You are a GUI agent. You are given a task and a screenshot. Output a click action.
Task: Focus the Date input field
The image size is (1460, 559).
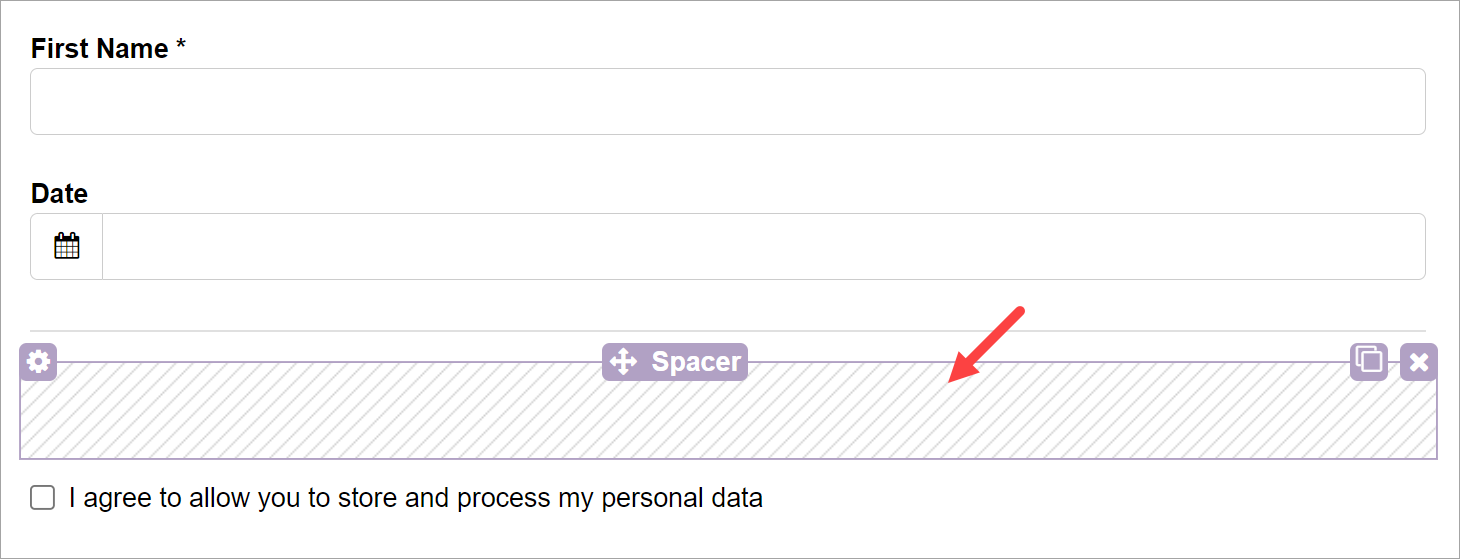(x=763, y=246)
